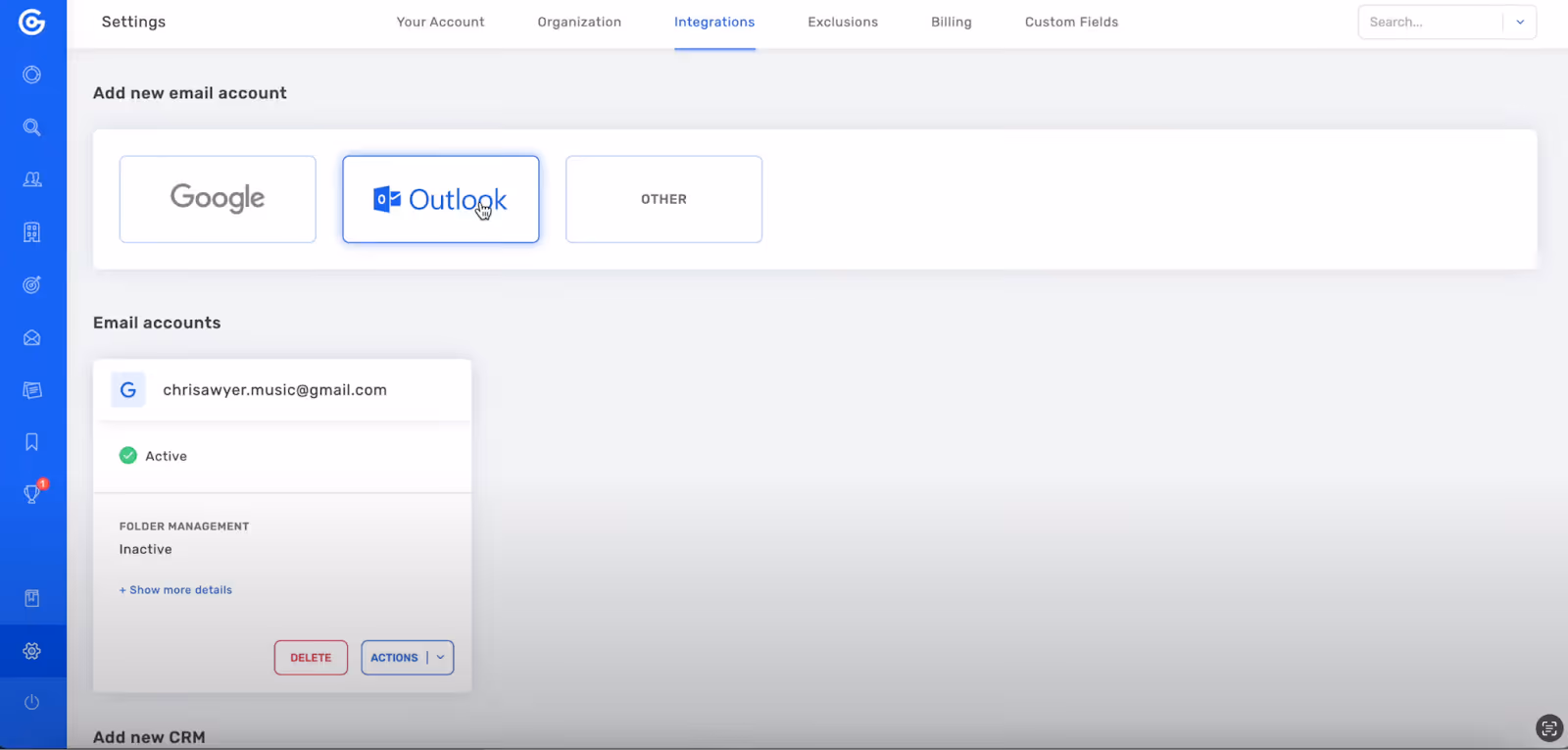Open the envelope email icon in sidebar
The height and width of the screenshot is (750, 1568).
tap(32, 338)
